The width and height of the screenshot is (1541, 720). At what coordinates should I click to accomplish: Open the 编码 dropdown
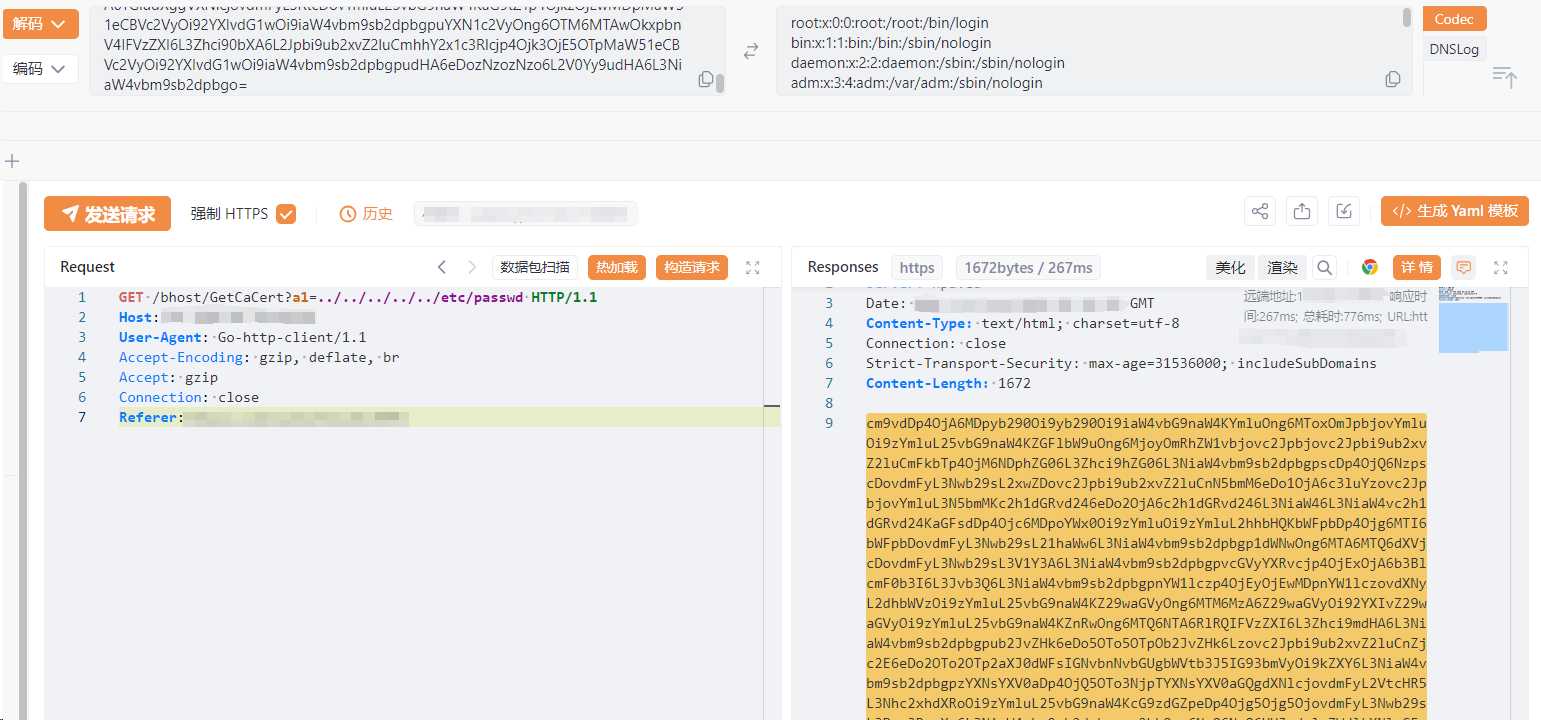point(40,68)
